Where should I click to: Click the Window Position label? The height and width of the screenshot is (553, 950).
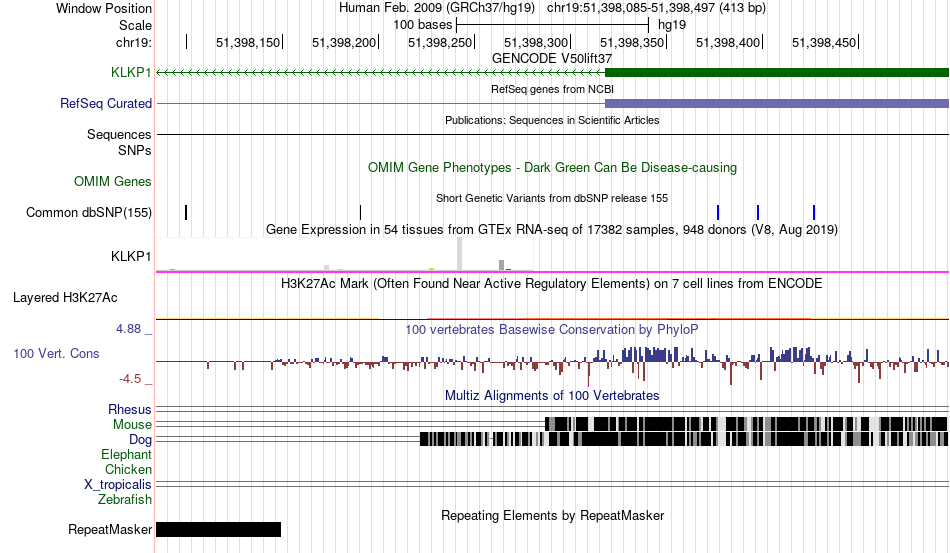pos(104,8)
